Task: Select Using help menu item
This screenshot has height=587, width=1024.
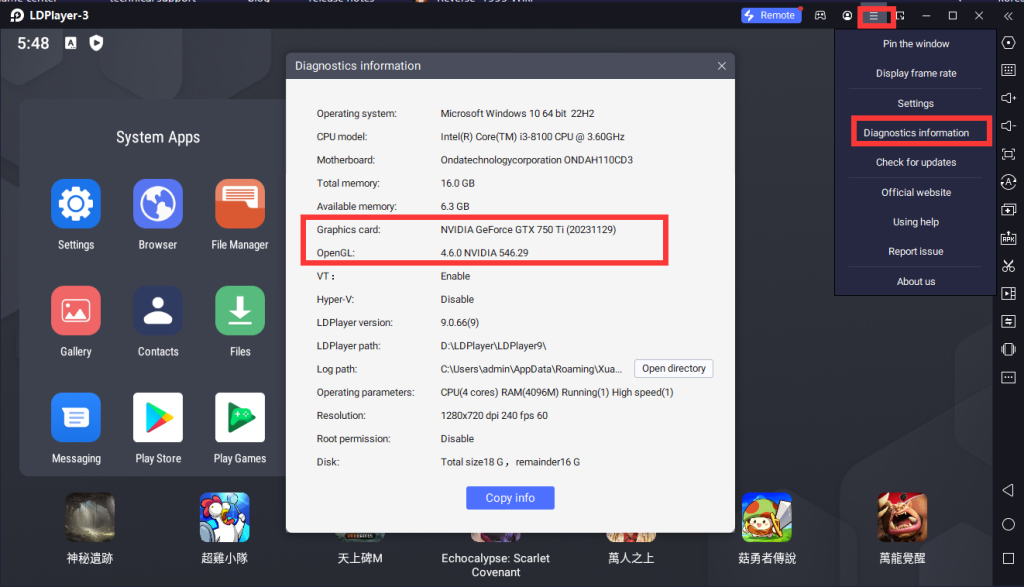Action: [x=916, y=222]
